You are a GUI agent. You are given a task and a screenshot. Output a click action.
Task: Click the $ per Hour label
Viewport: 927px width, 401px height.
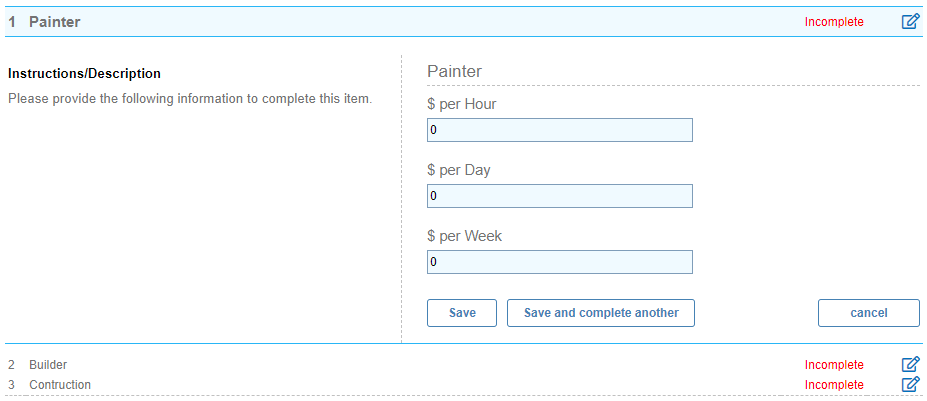461,104
